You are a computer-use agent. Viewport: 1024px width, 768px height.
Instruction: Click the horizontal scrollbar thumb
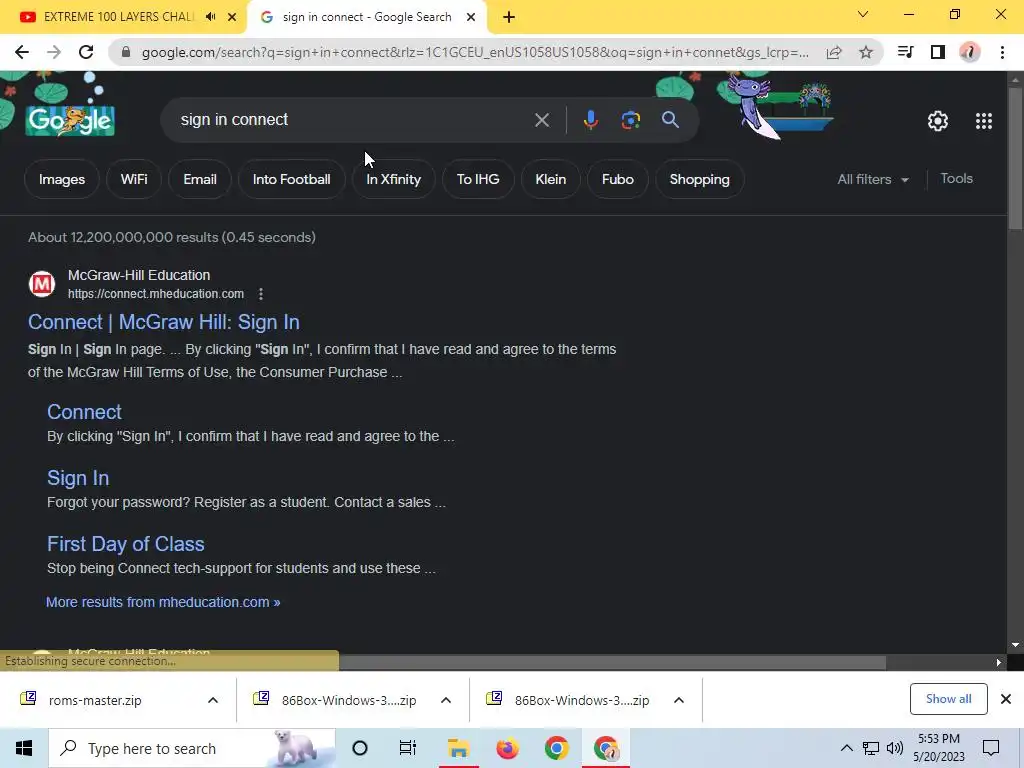611,662
